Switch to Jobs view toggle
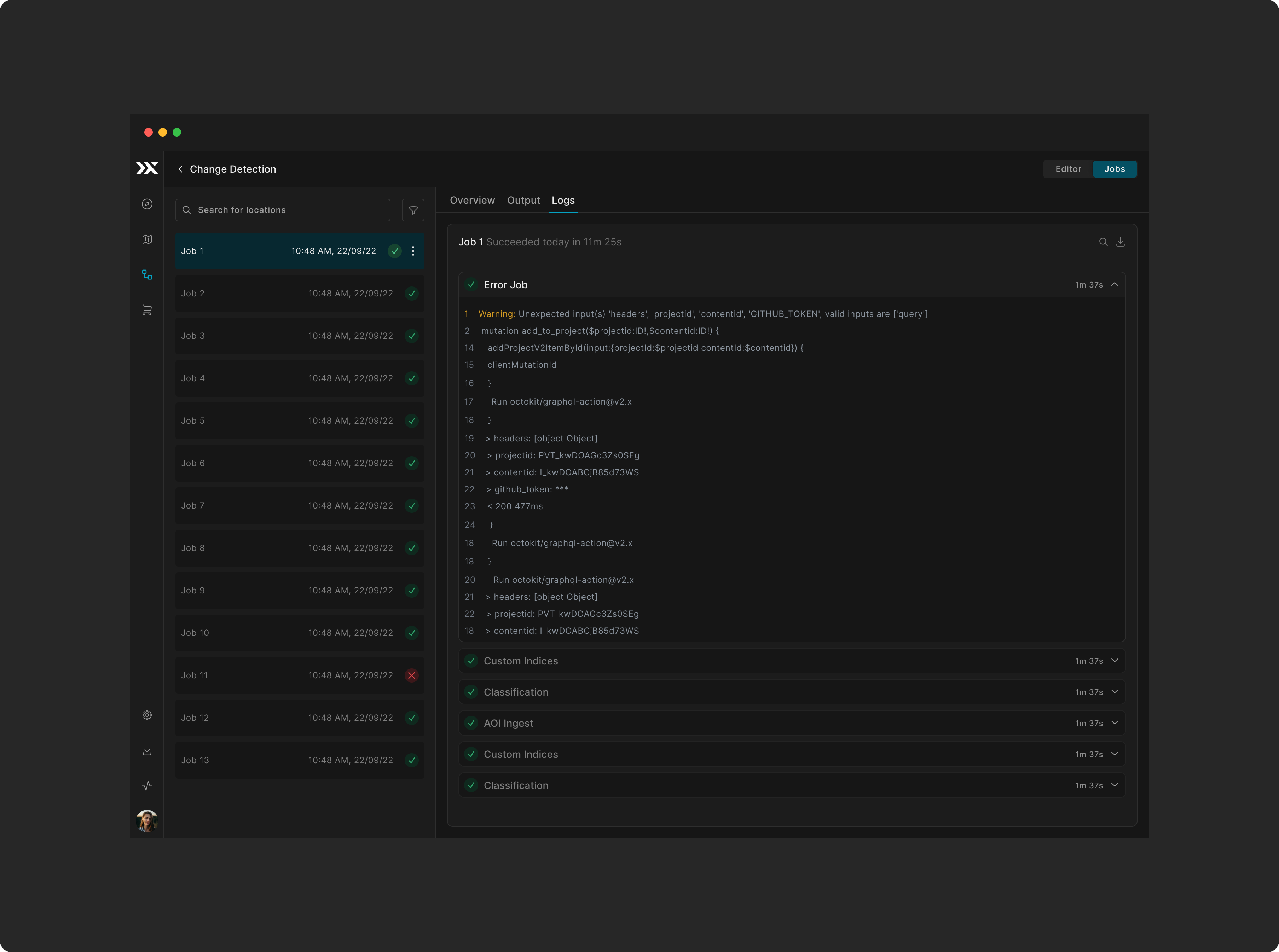 pos(1114,169)
